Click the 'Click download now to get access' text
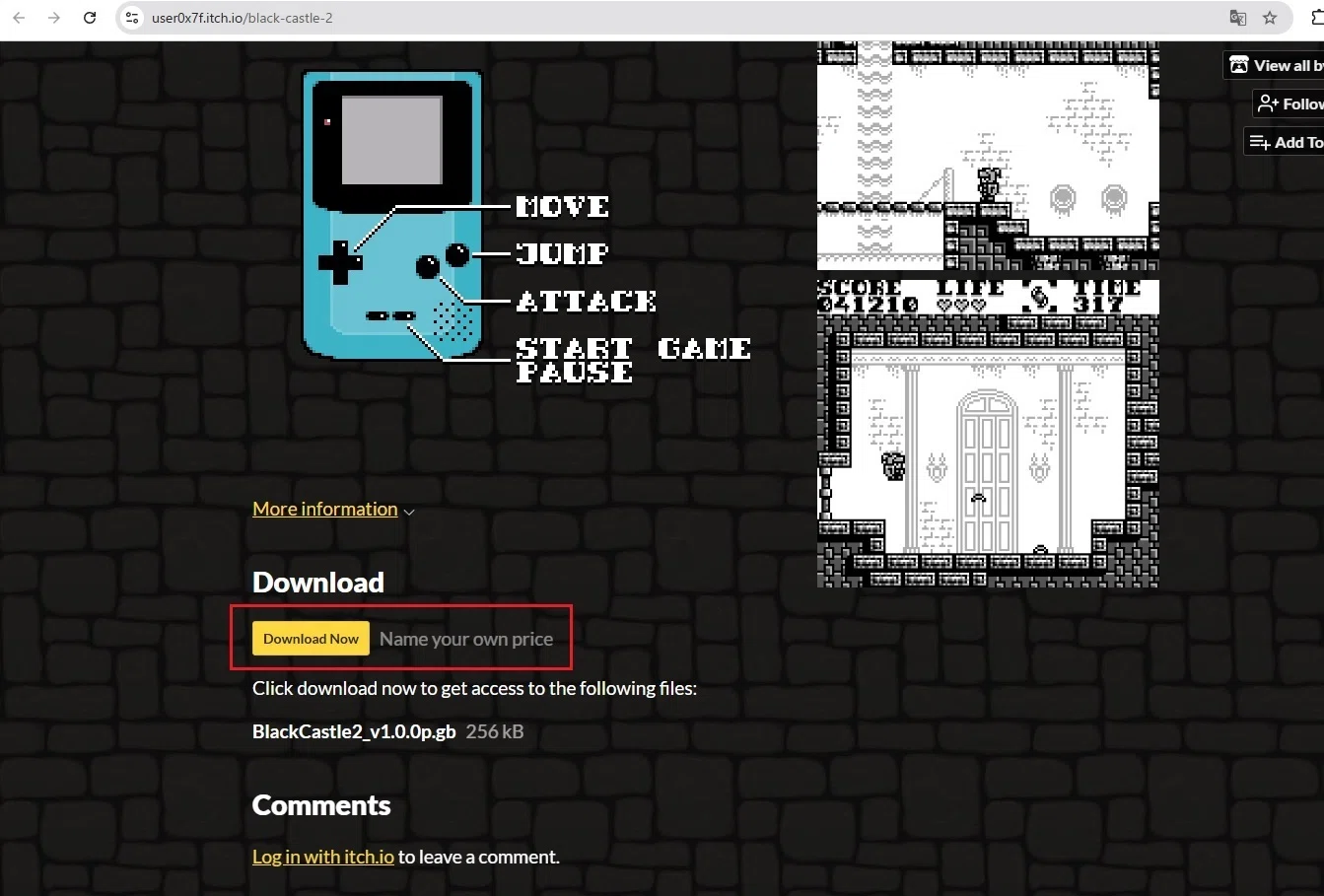Screen dimensions: 1324x896 point(474,688)
